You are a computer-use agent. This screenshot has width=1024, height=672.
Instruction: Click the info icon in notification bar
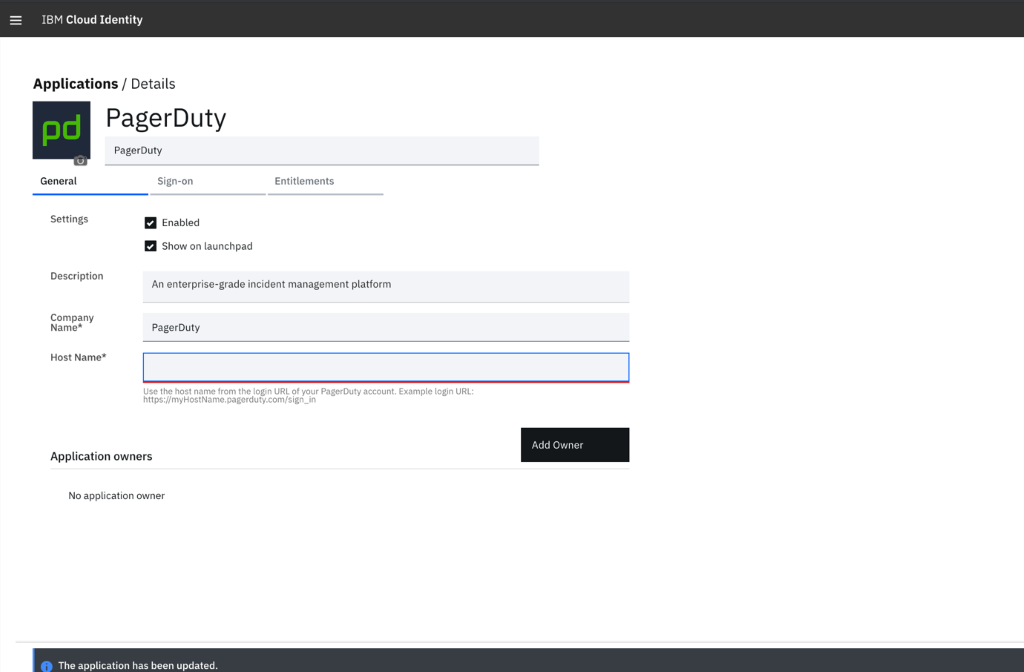[x=46, y=666]
